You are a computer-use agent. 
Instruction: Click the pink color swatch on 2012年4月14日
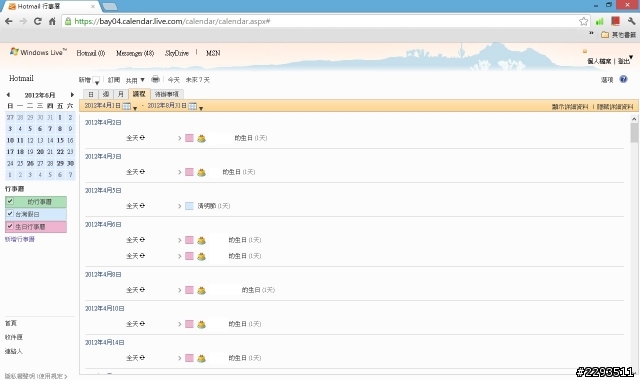click(x=189, y=358)
